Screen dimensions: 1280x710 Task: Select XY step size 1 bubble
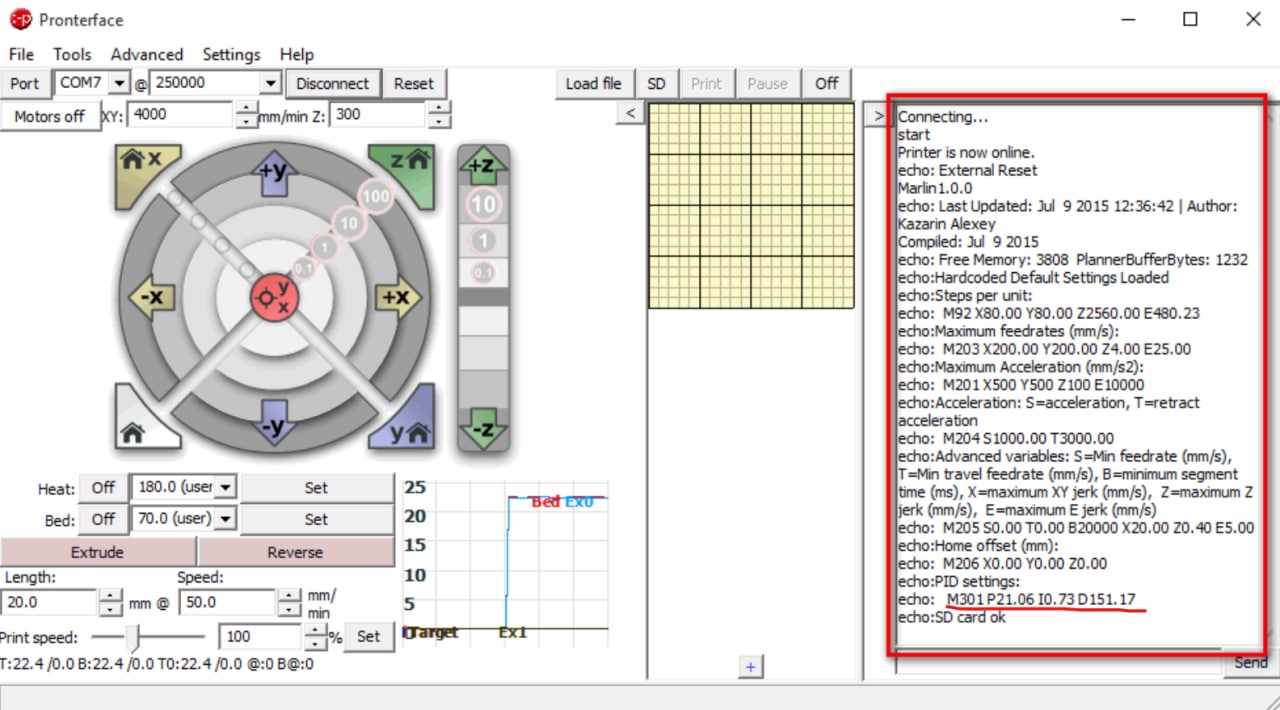(x=323, y=247)
